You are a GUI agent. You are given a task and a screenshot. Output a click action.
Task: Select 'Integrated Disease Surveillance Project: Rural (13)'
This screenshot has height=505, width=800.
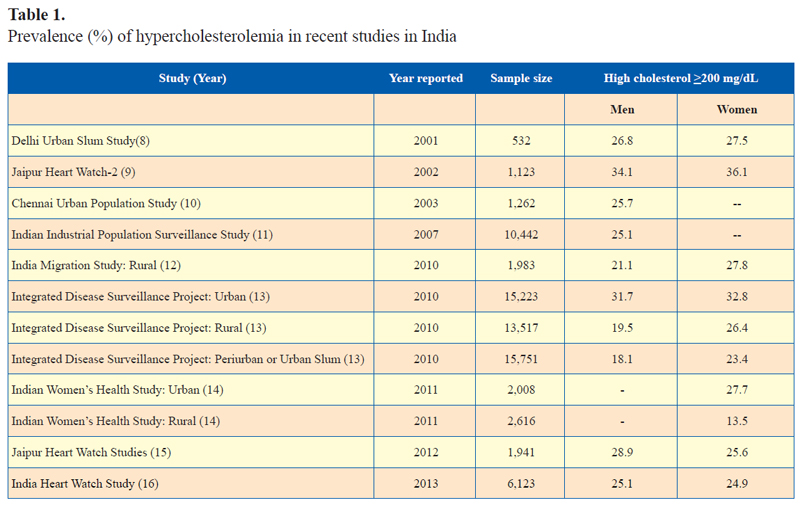pos(139,327)
